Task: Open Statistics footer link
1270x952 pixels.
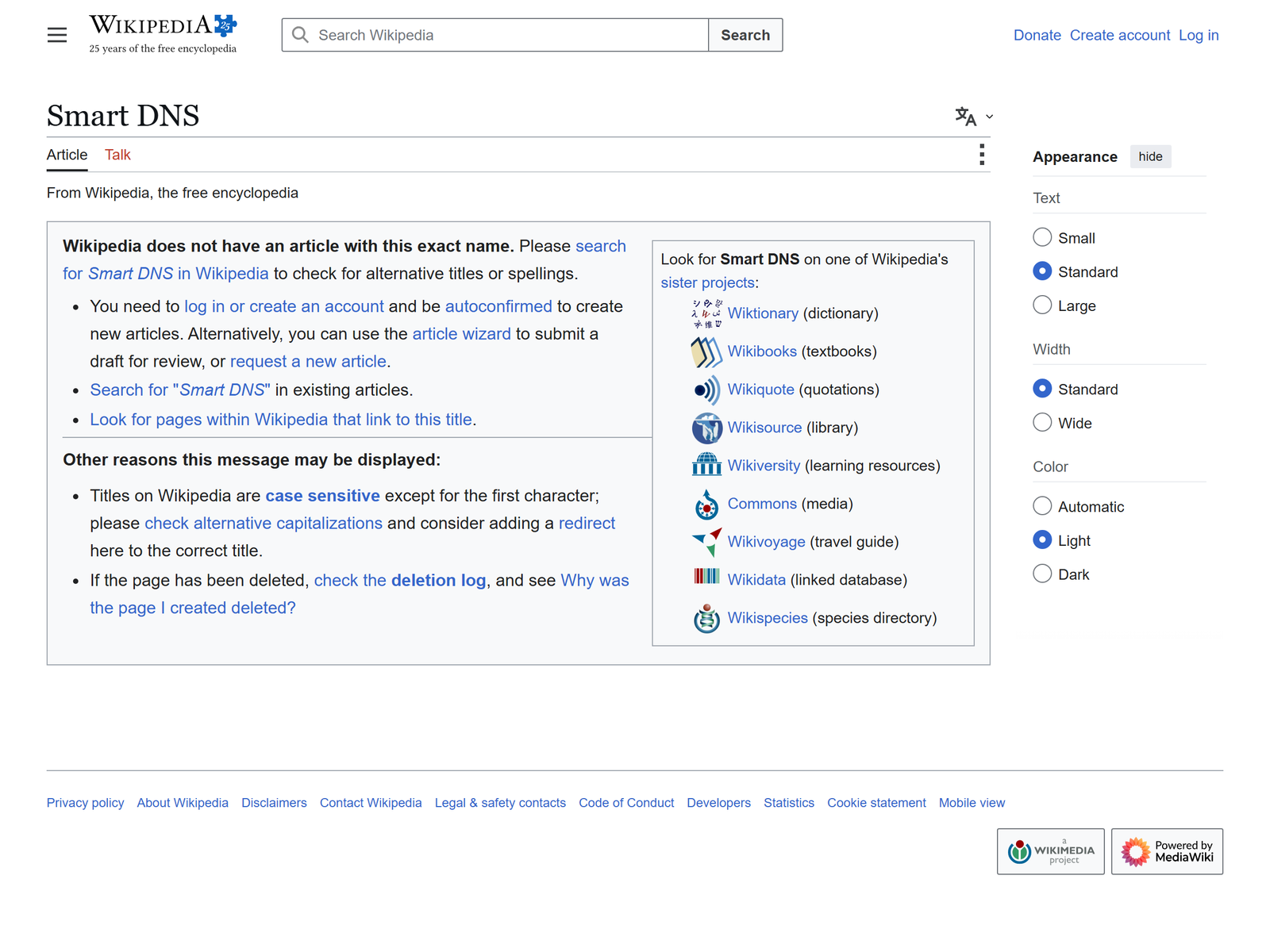Action: (x=789, y=803)
